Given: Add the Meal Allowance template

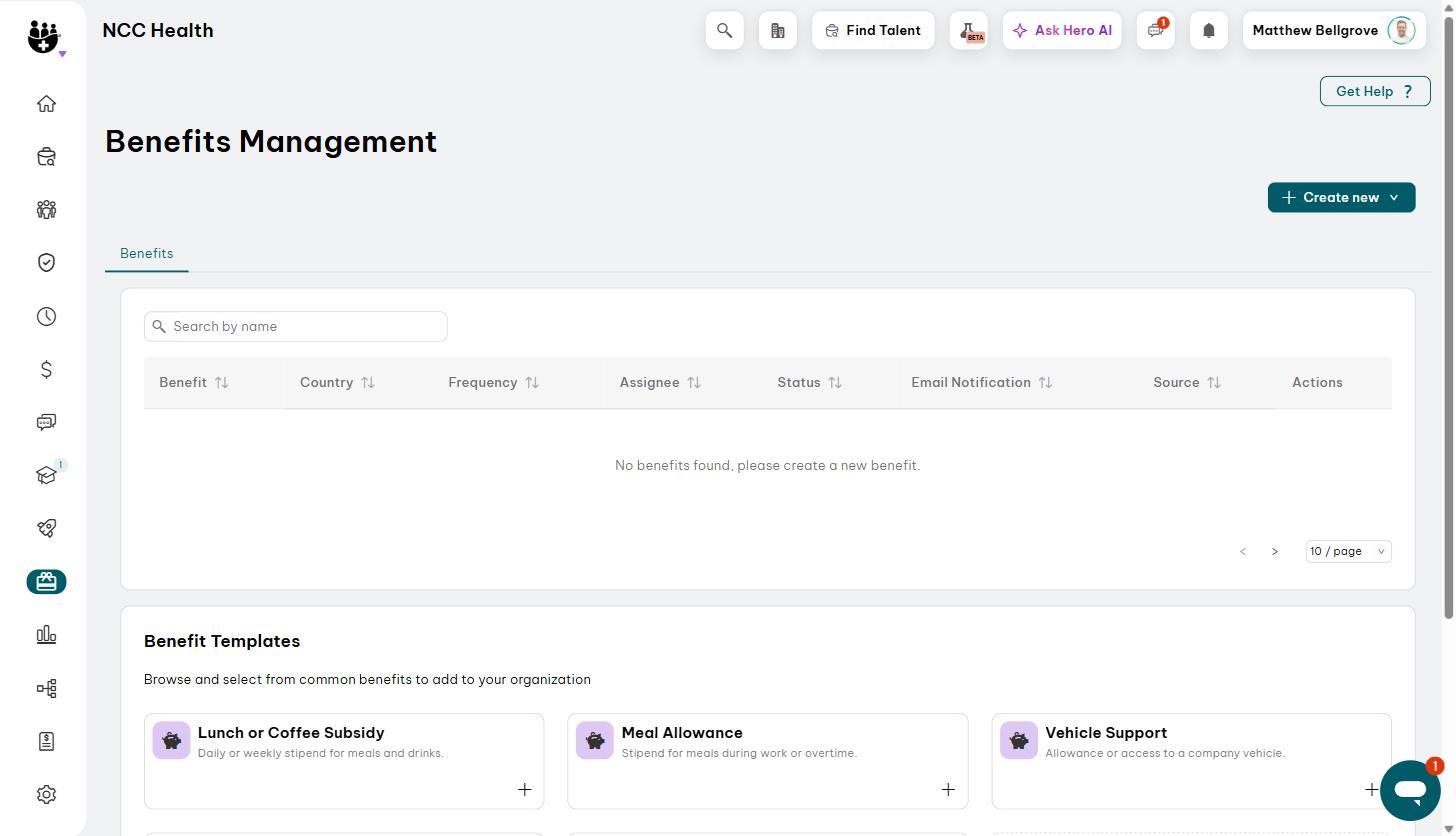Looking at the screenshot, I should (948, 790).
